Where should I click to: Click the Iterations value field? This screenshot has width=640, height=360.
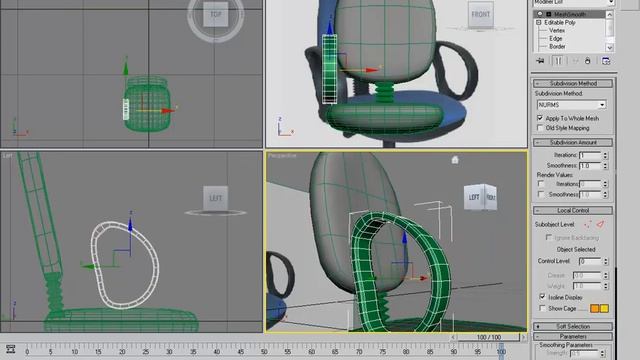coord(590,155)
